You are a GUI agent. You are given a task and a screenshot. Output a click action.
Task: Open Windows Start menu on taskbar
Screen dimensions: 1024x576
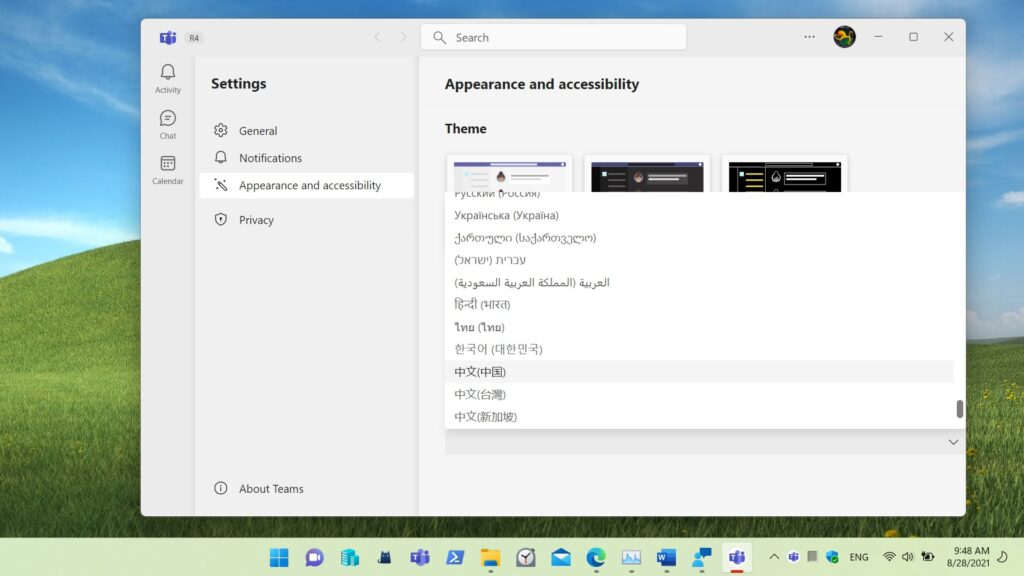279,557
